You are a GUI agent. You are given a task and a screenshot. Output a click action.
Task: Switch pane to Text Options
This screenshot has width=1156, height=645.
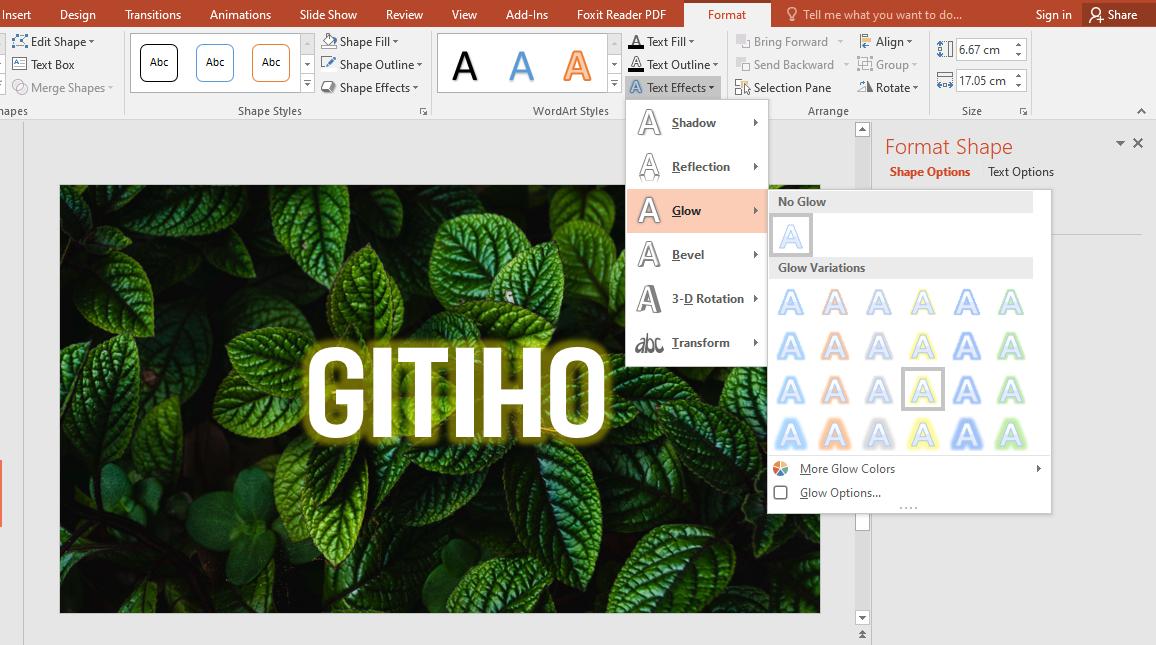point(1020,171)
